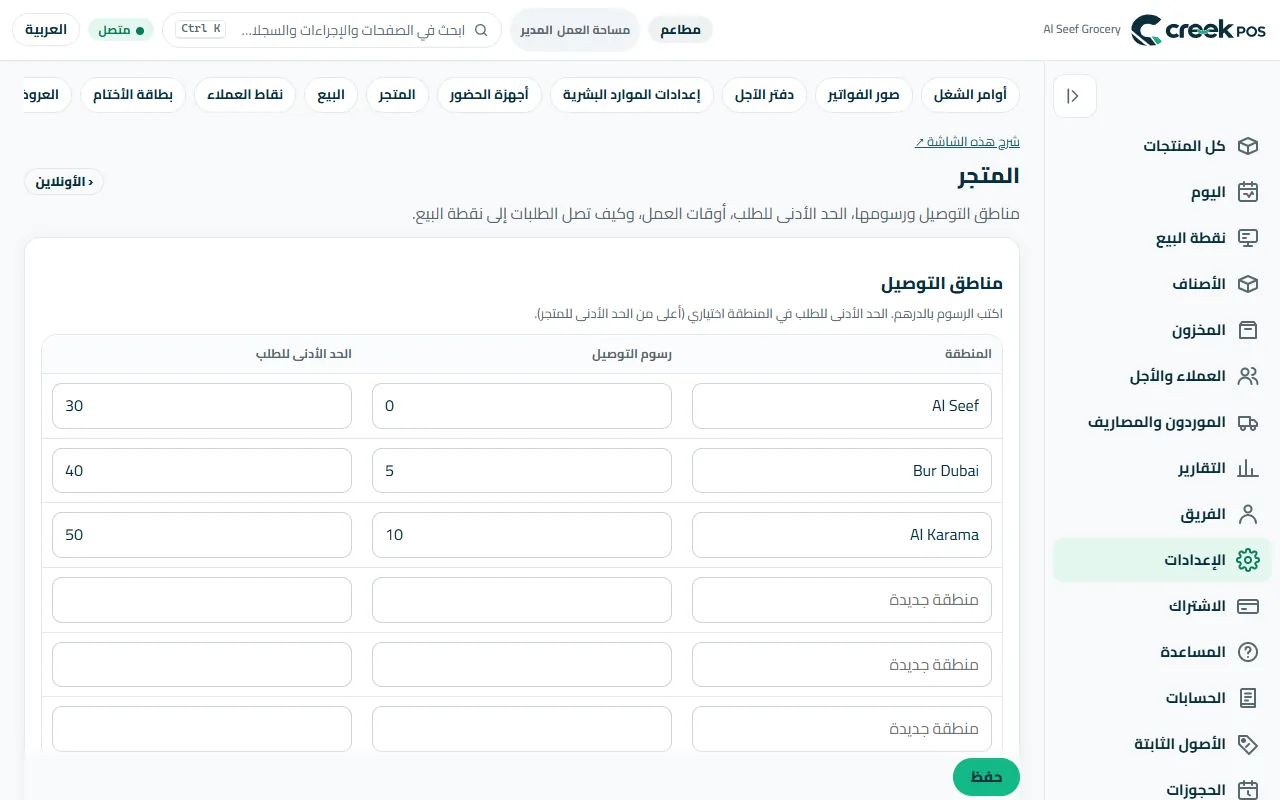Click the المخزون archive icon
Image resolution: width=1280 pixels, height=800 pixels.
(1247, 330)
